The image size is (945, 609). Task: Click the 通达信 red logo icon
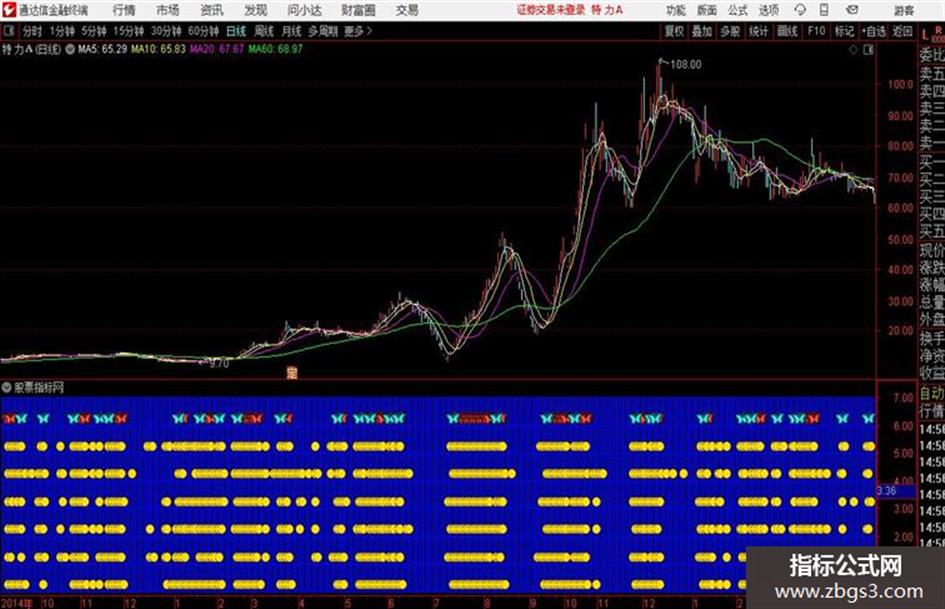click(x=8, y=10)
